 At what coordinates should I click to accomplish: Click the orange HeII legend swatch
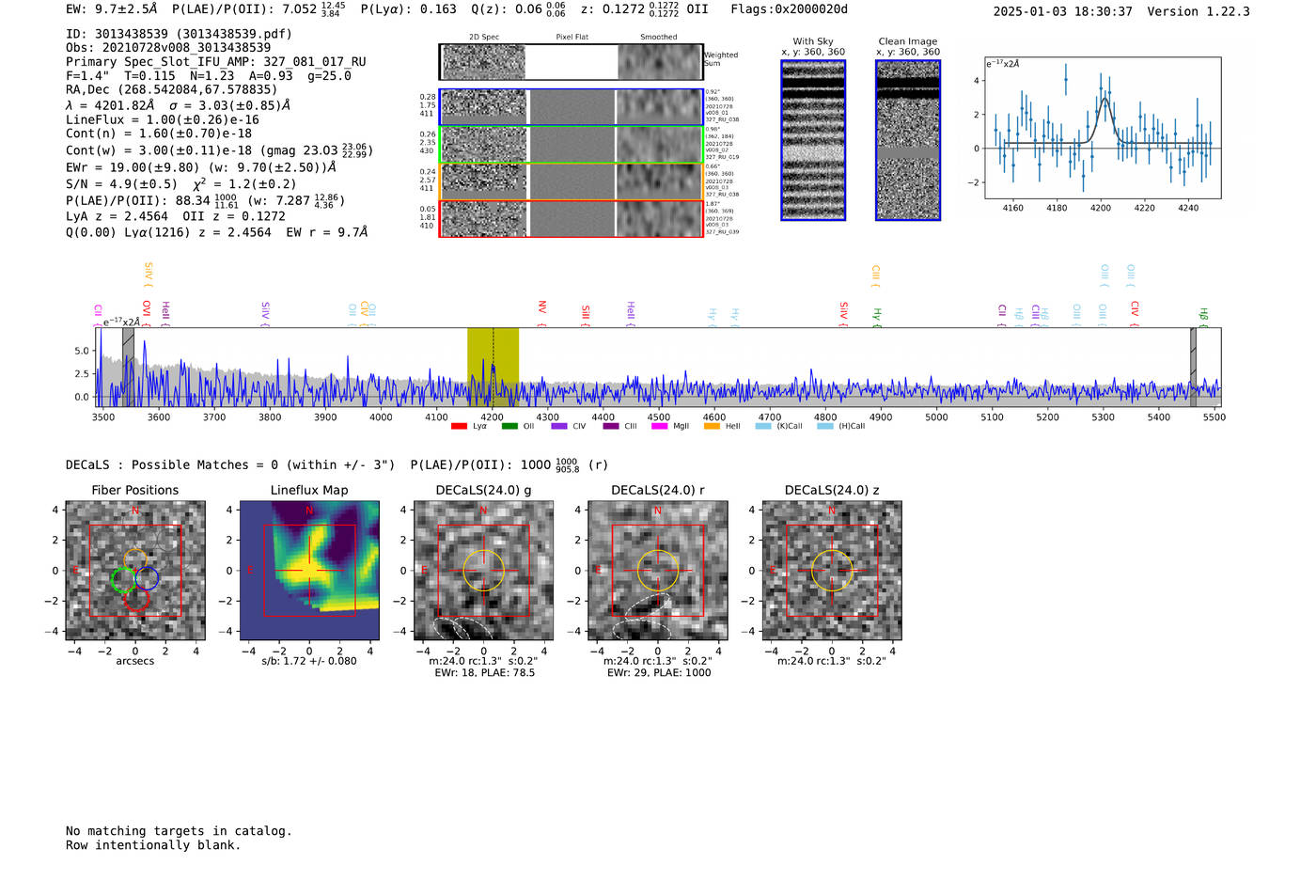[x=712, y=426]
